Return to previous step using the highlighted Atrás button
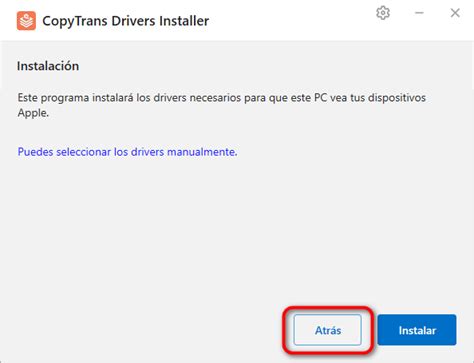 pos(327,330)
